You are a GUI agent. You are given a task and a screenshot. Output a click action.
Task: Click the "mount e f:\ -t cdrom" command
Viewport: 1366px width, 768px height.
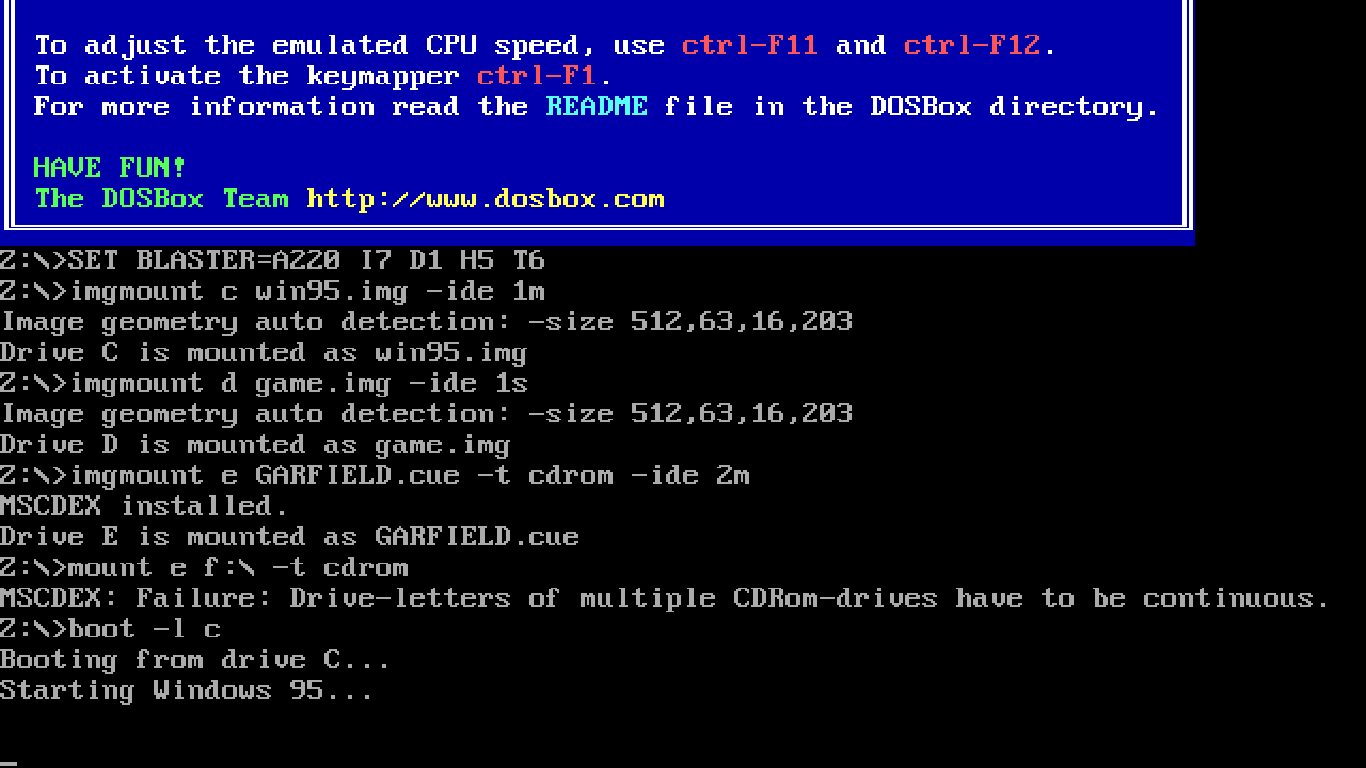[x=238, y=567]
